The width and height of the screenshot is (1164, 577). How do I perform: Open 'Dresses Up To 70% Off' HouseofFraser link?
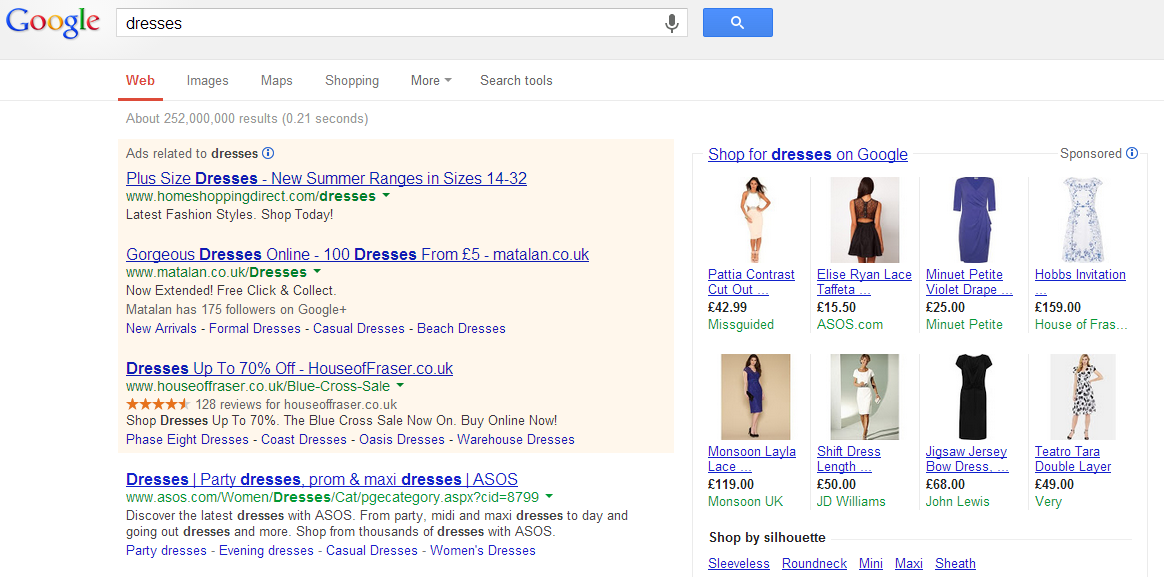[x=290, y=368]
